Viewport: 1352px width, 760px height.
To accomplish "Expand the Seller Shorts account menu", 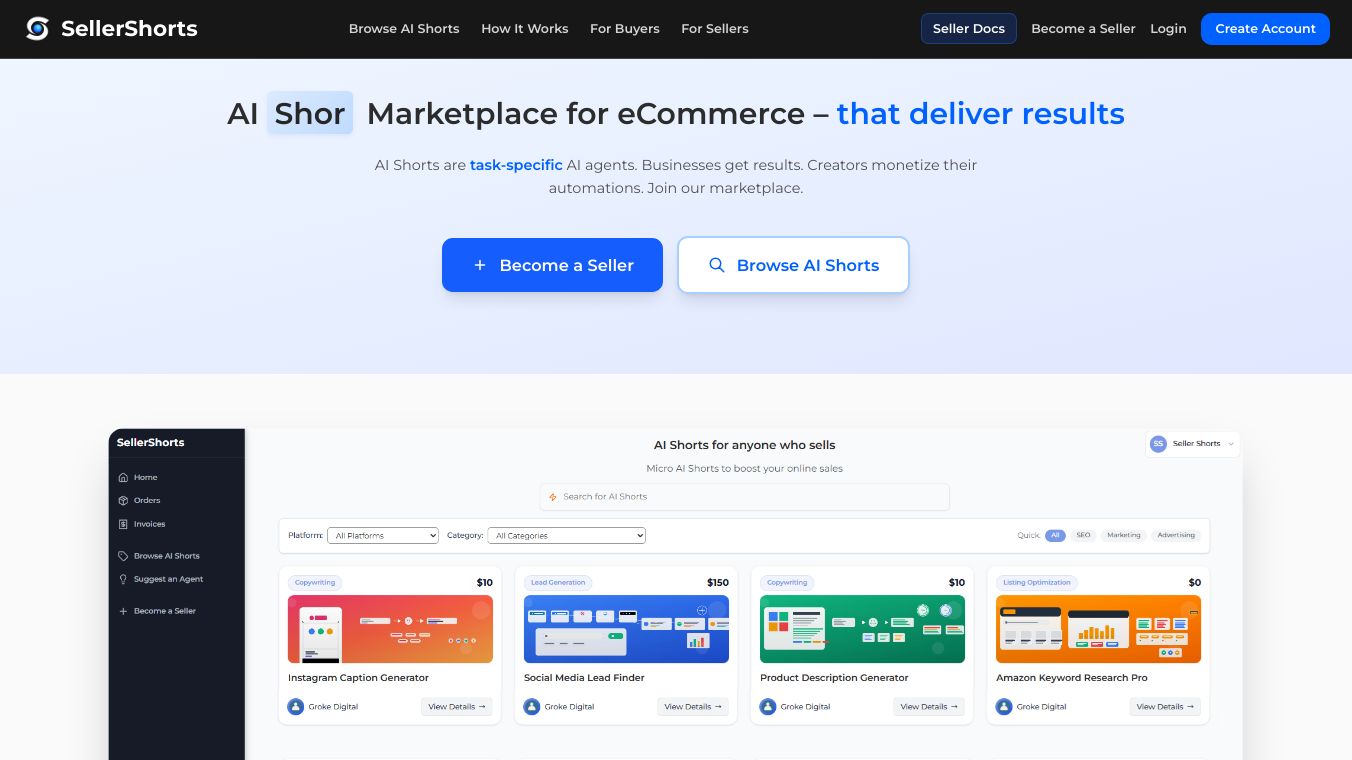I will point(1193,444).
